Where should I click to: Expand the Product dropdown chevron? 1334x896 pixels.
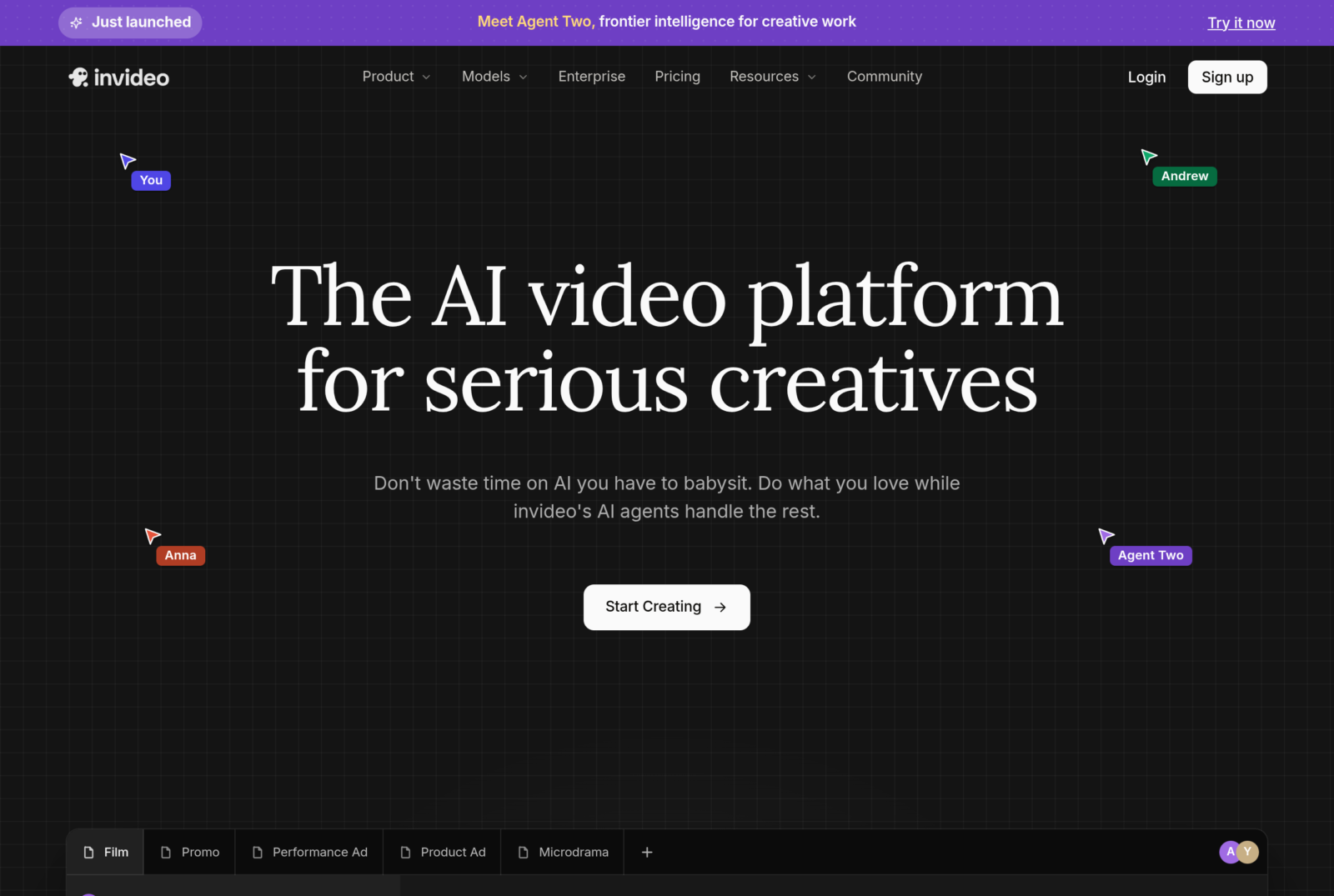click(x=427, y=77)
